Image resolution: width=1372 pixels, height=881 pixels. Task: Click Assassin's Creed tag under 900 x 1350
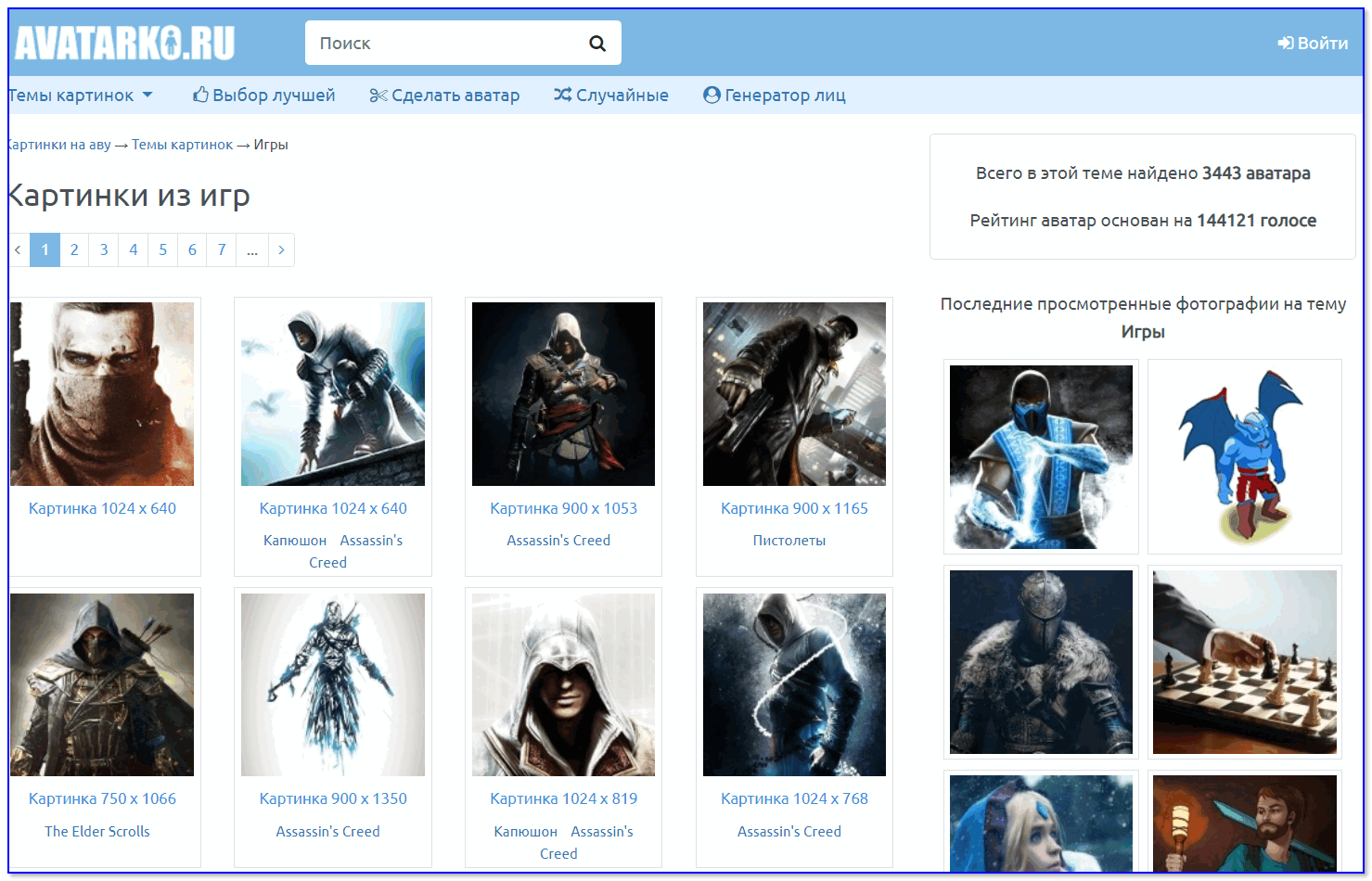[327, 832]
